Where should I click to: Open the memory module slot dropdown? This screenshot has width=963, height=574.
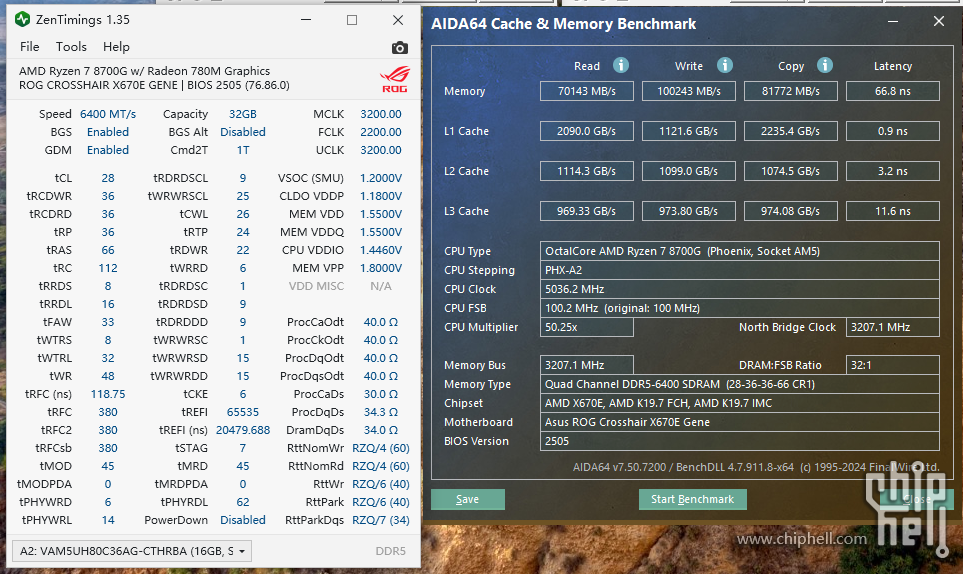(131, 551)
